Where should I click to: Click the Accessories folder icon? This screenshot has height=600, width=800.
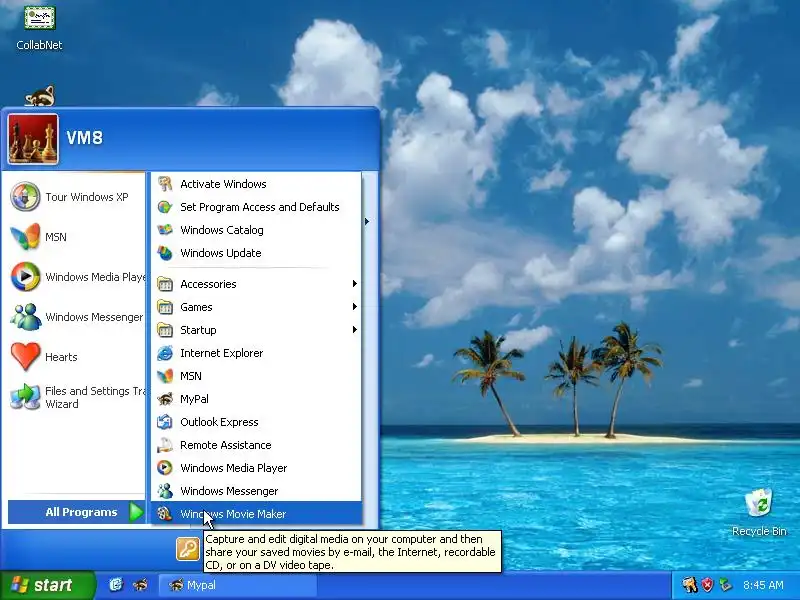[x=165, y=284]
